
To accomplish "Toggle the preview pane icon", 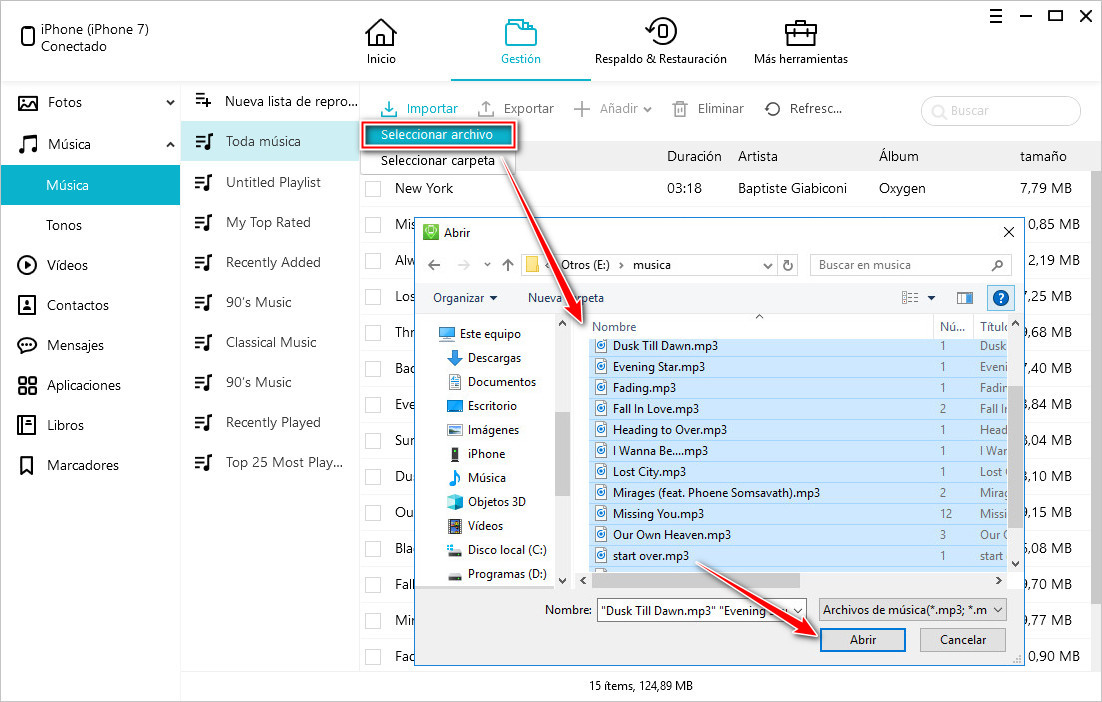I will (x=964, y=298).
